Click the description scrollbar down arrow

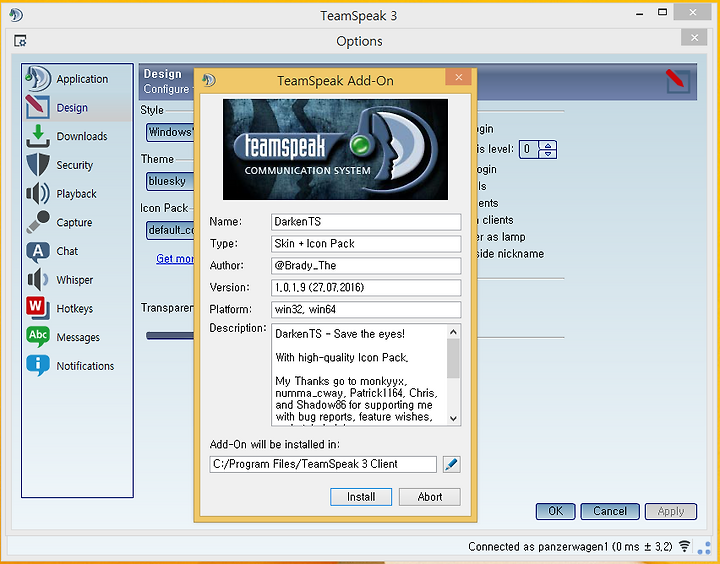coord(453,418)
